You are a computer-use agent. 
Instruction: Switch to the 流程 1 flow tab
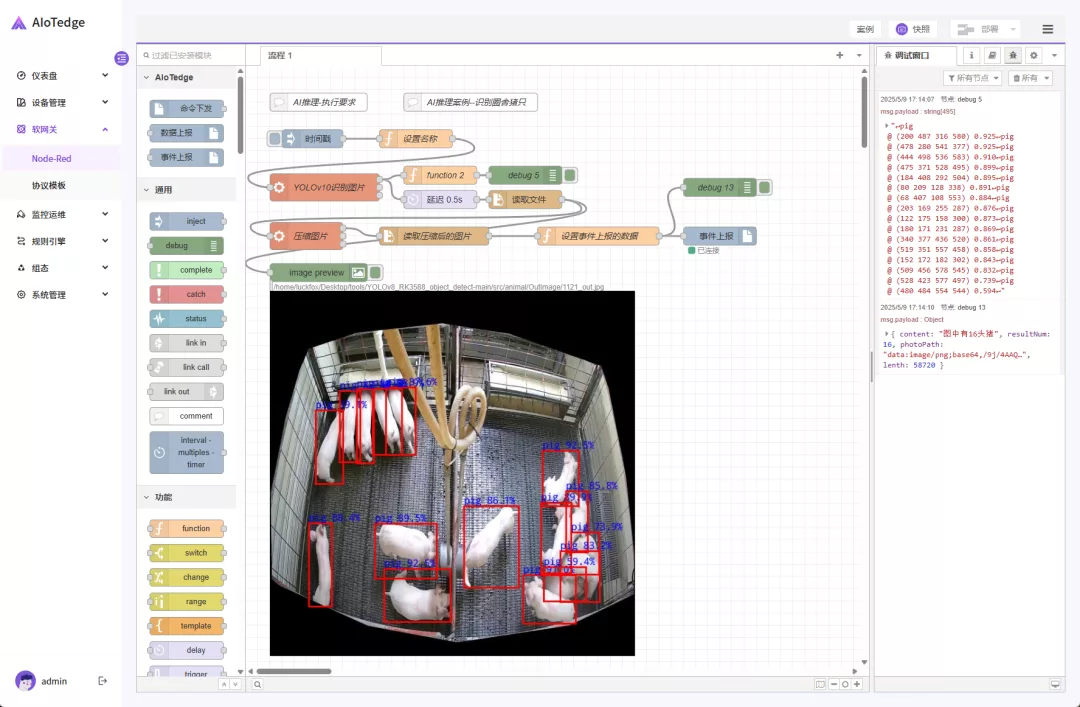pyautogui.click(x=281, y=56)
